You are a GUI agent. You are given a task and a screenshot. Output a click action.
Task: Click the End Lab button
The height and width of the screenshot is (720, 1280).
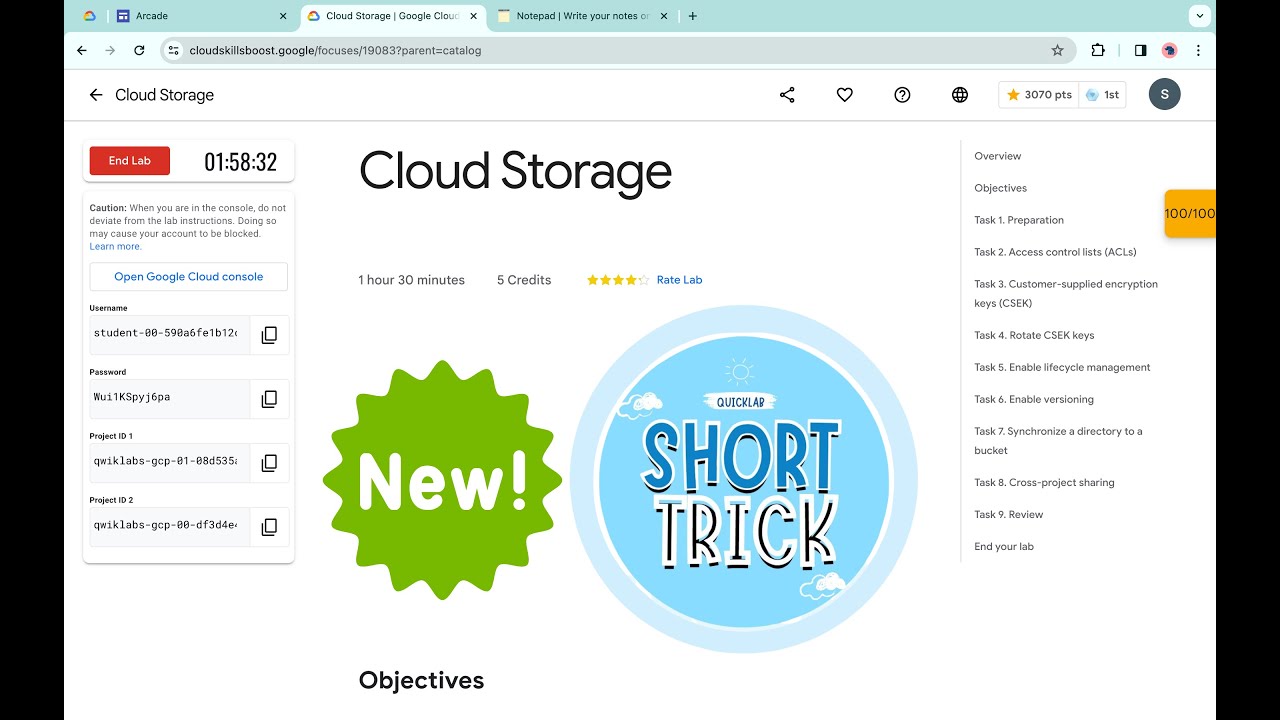[130, 161]
